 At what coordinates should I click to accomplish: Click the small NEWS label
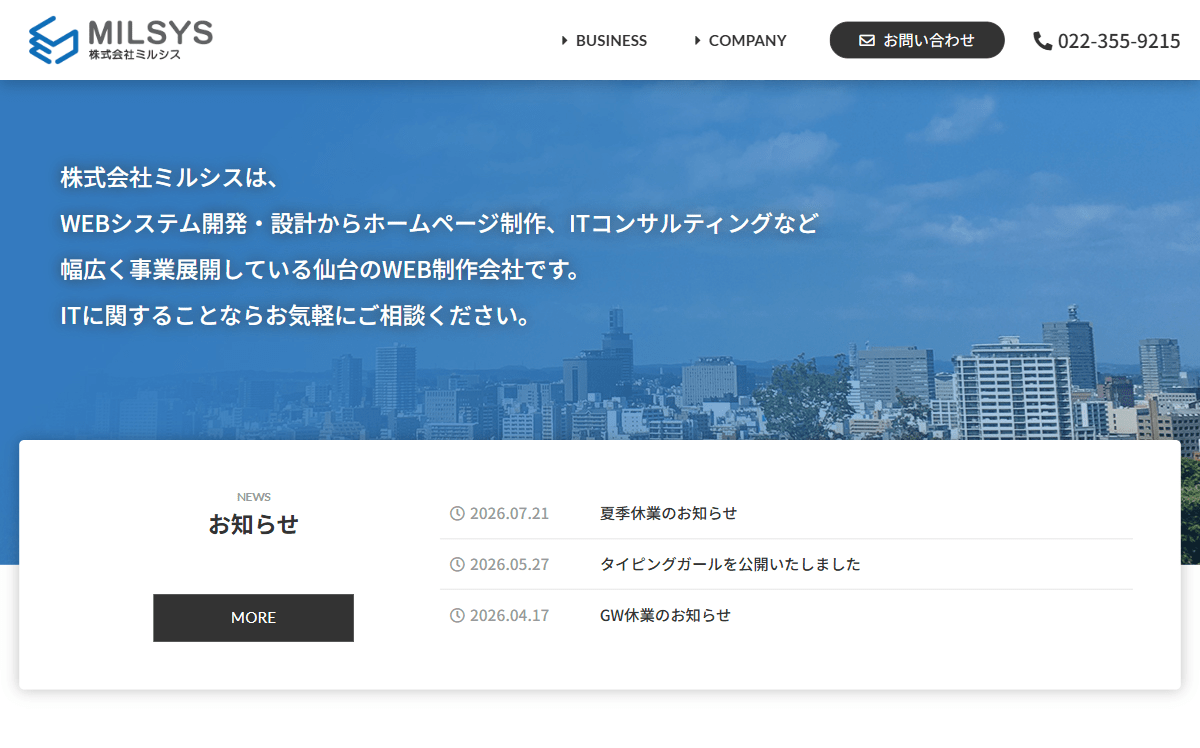254,497
